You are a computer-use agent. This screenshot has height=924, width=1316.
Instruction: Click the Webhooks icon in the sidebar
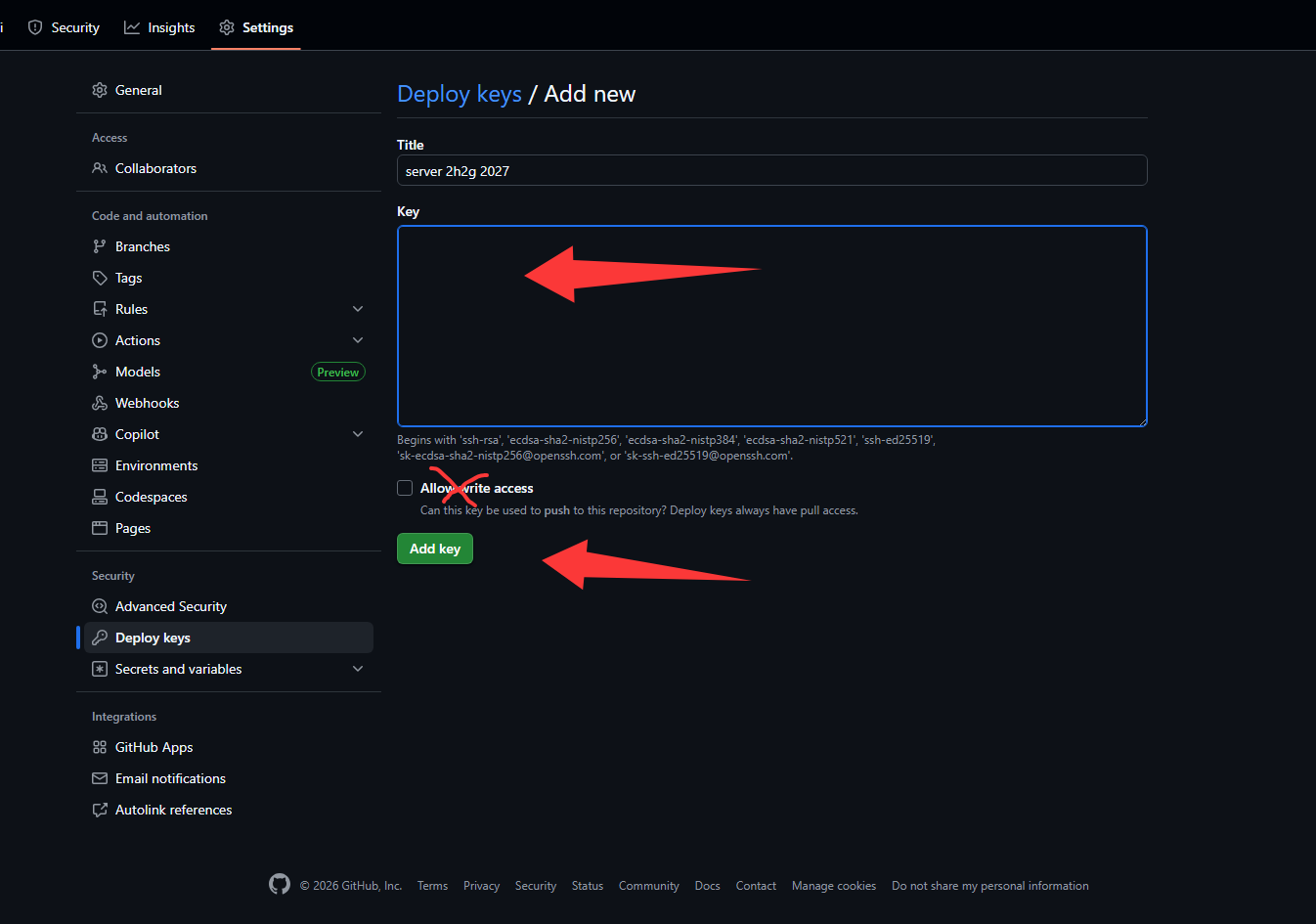click(100, 403)
